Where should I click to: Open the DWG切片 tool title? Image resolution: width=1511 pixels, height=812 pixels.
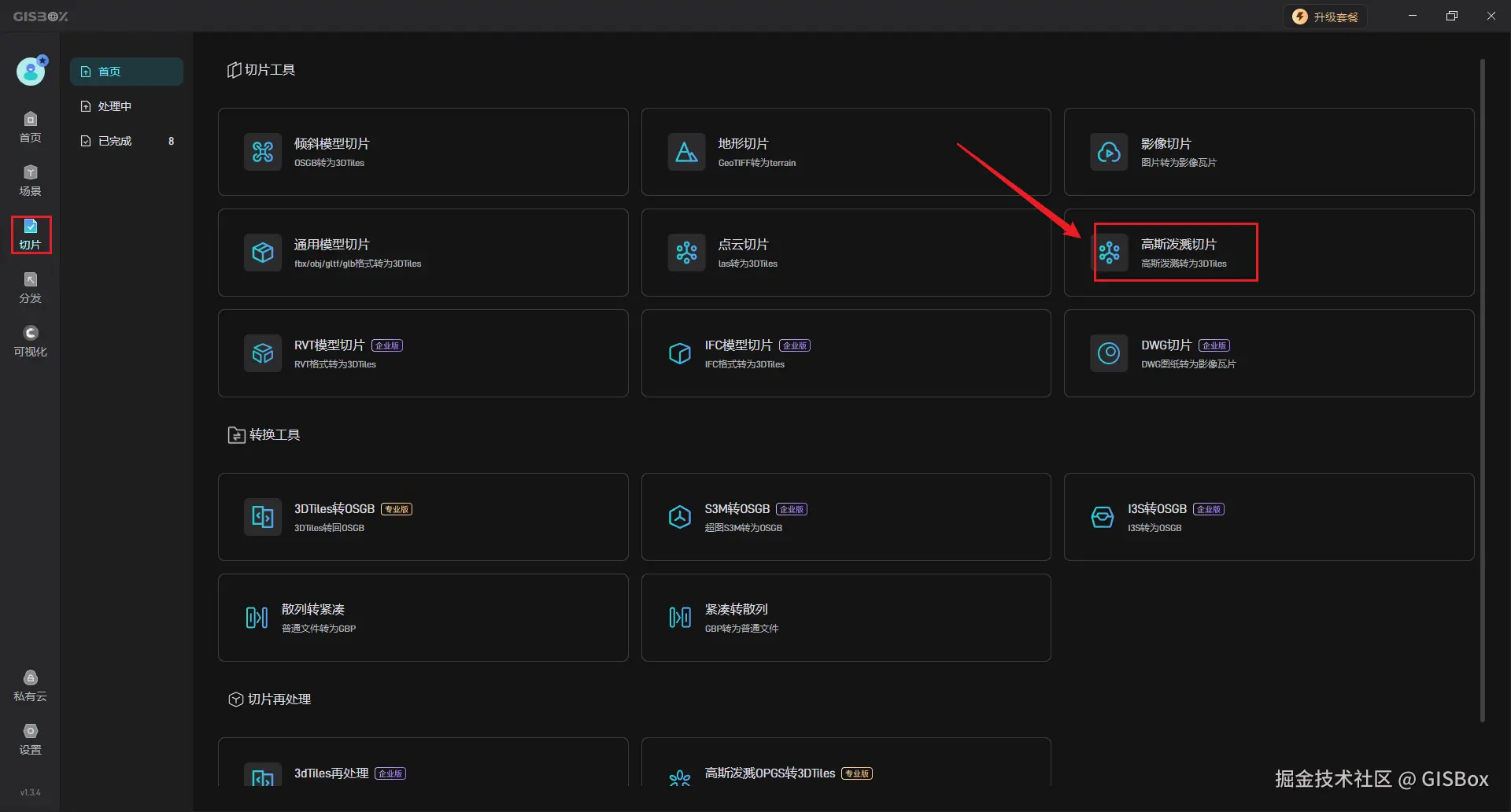[x=1166, y=345]
